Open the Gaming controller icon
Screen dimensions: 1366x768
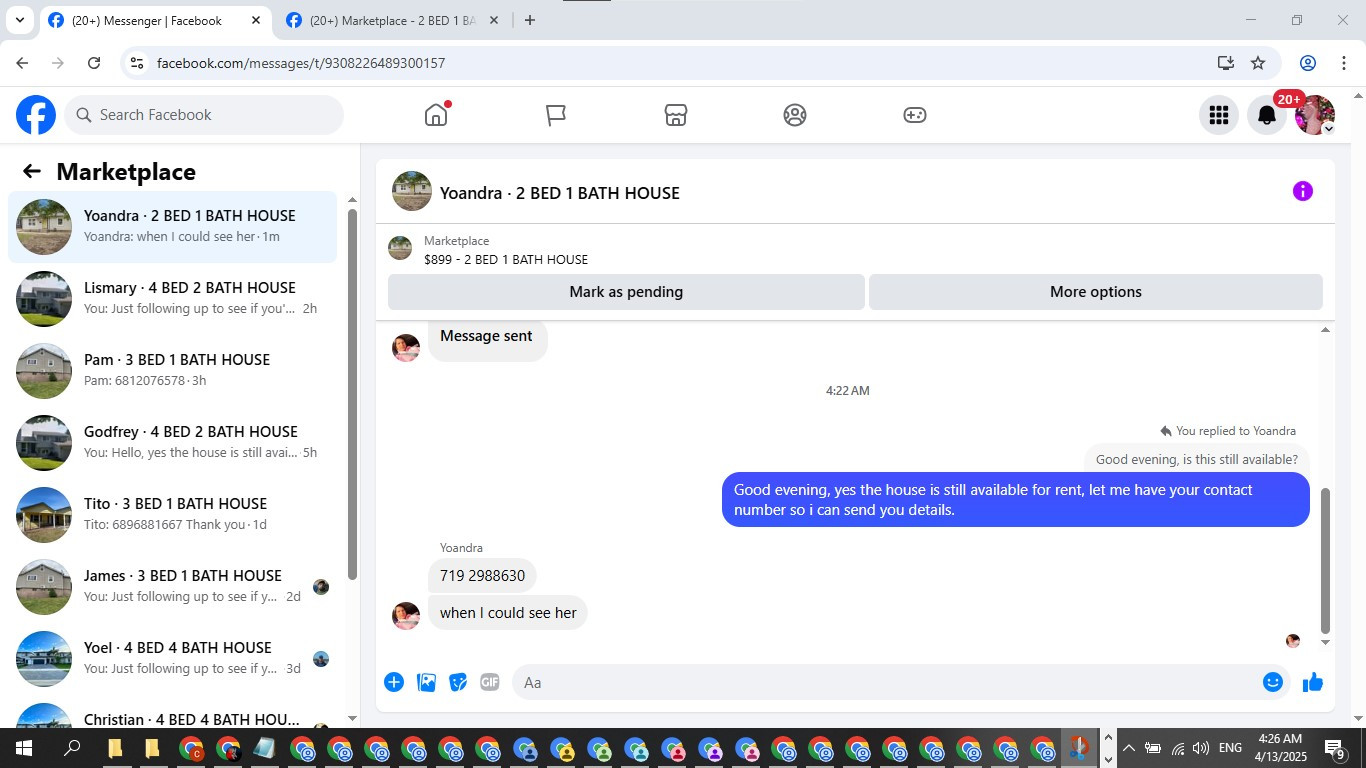point(915,115)
